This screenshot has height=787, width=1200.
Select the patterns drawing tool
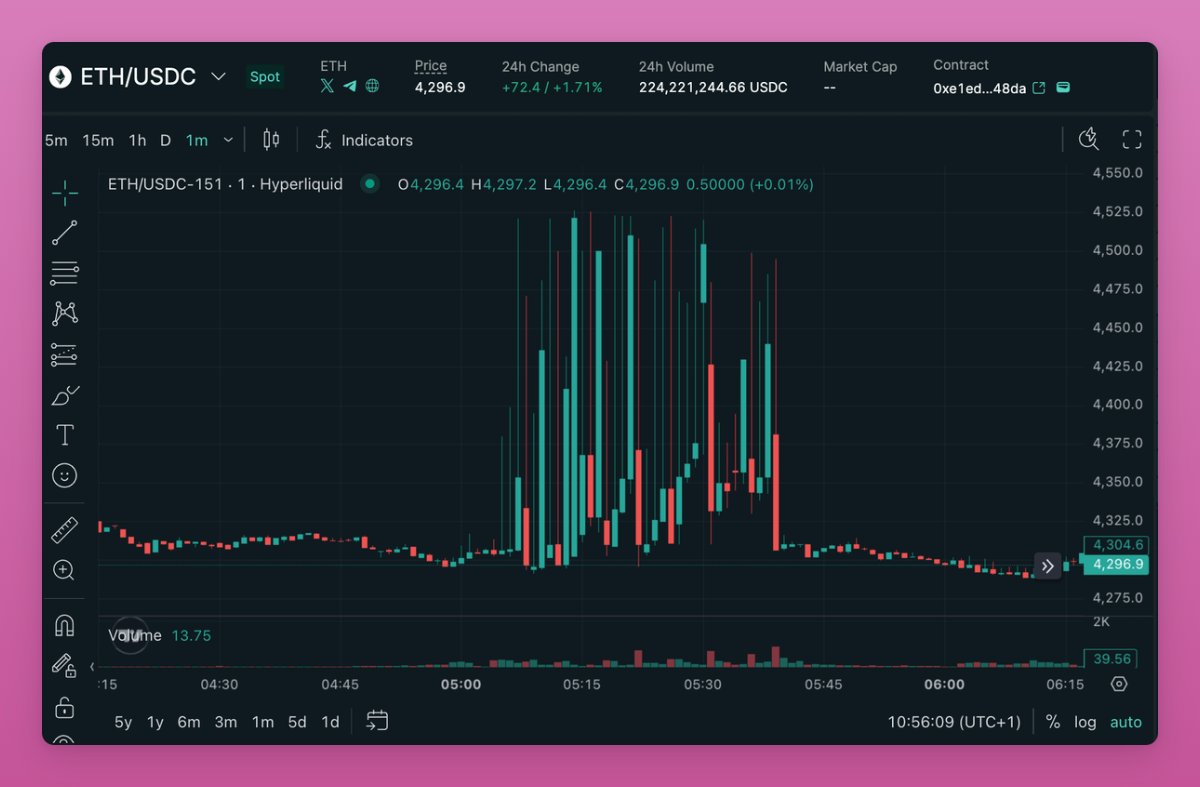coord(65,313)
